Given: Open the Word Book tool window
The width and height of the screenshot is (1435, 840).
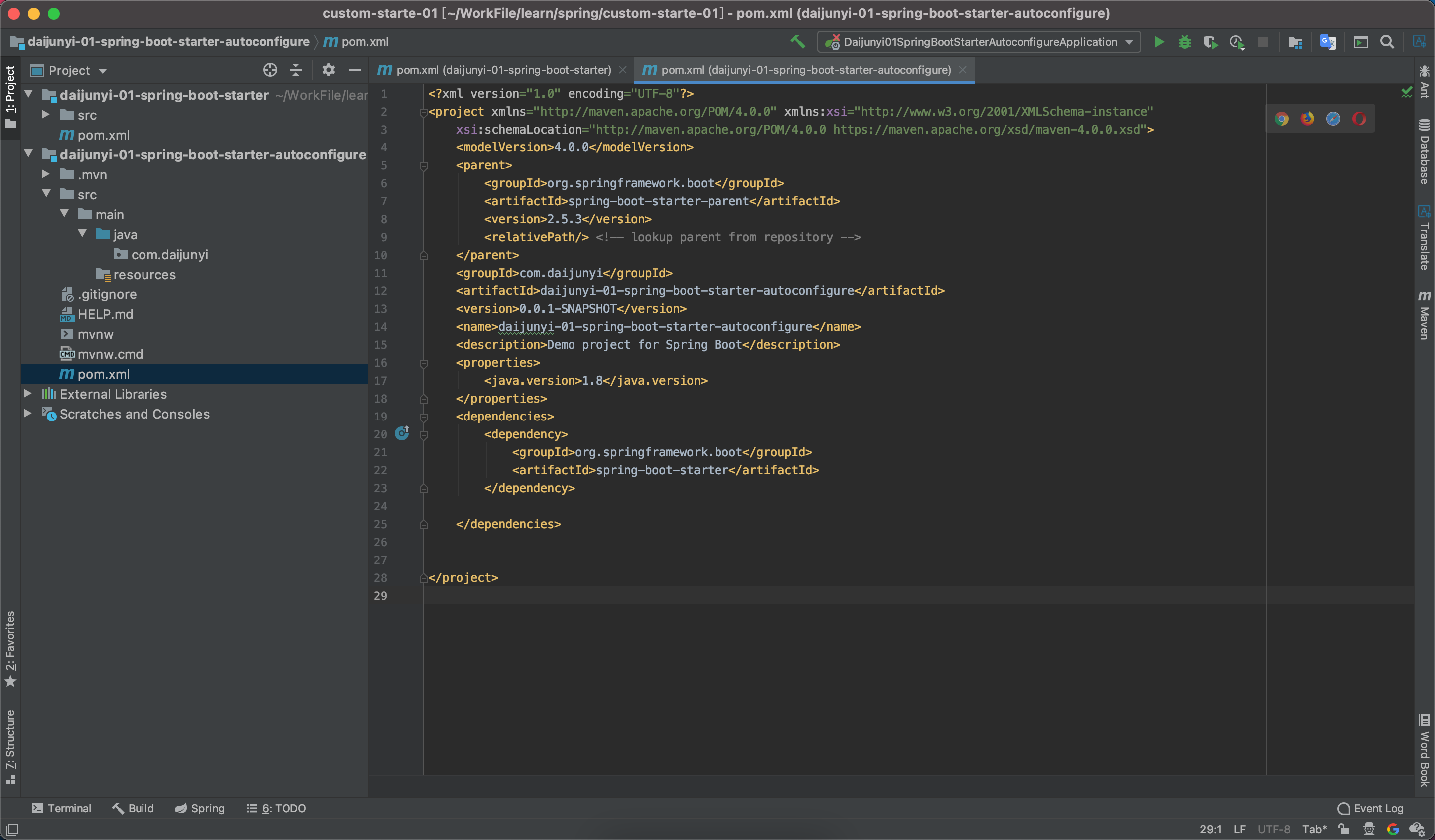Looking at the screenshot, I should click(x=1424, y=750).
